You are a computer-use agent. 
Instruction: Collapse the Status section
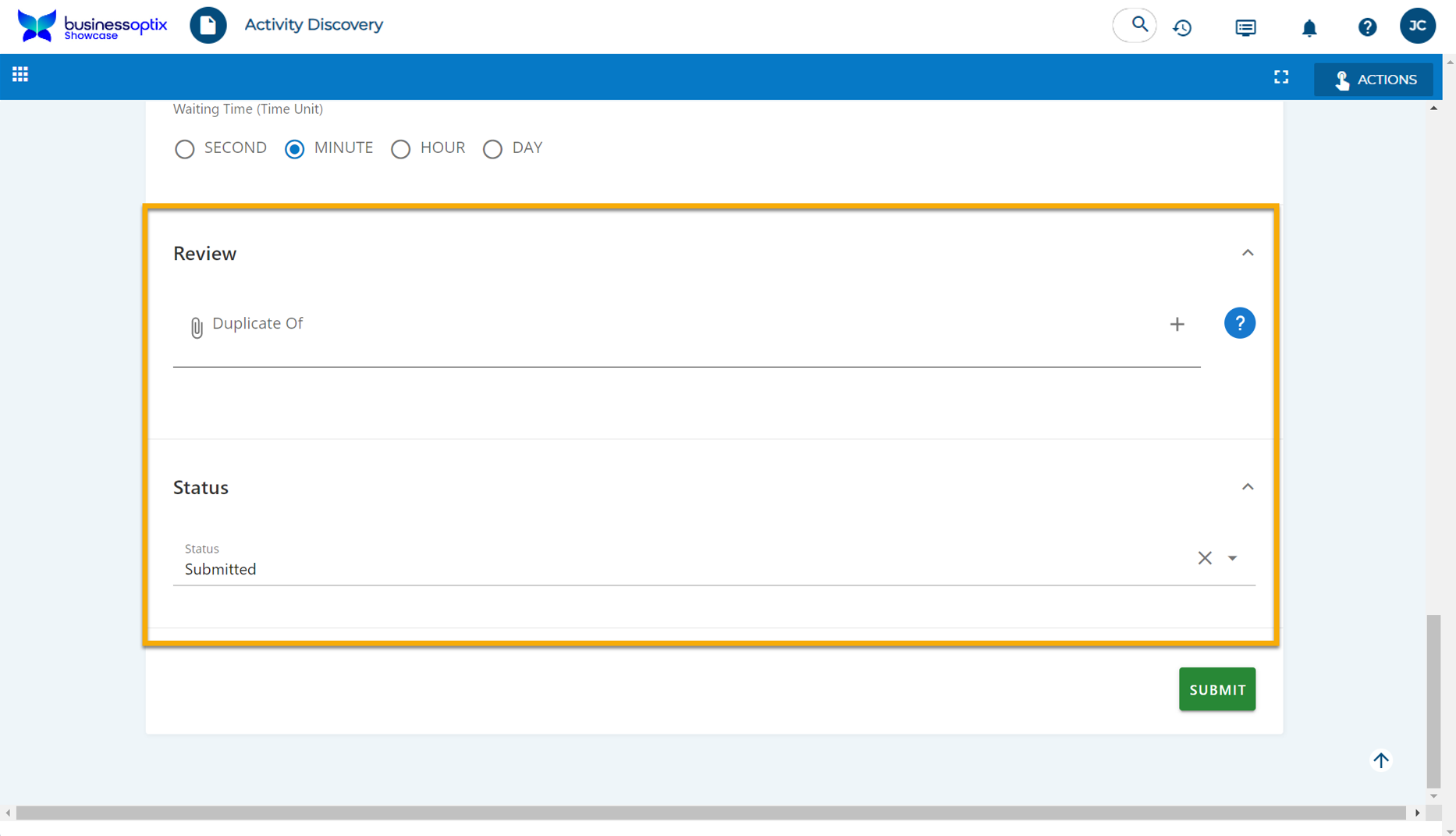[1248, 486]
